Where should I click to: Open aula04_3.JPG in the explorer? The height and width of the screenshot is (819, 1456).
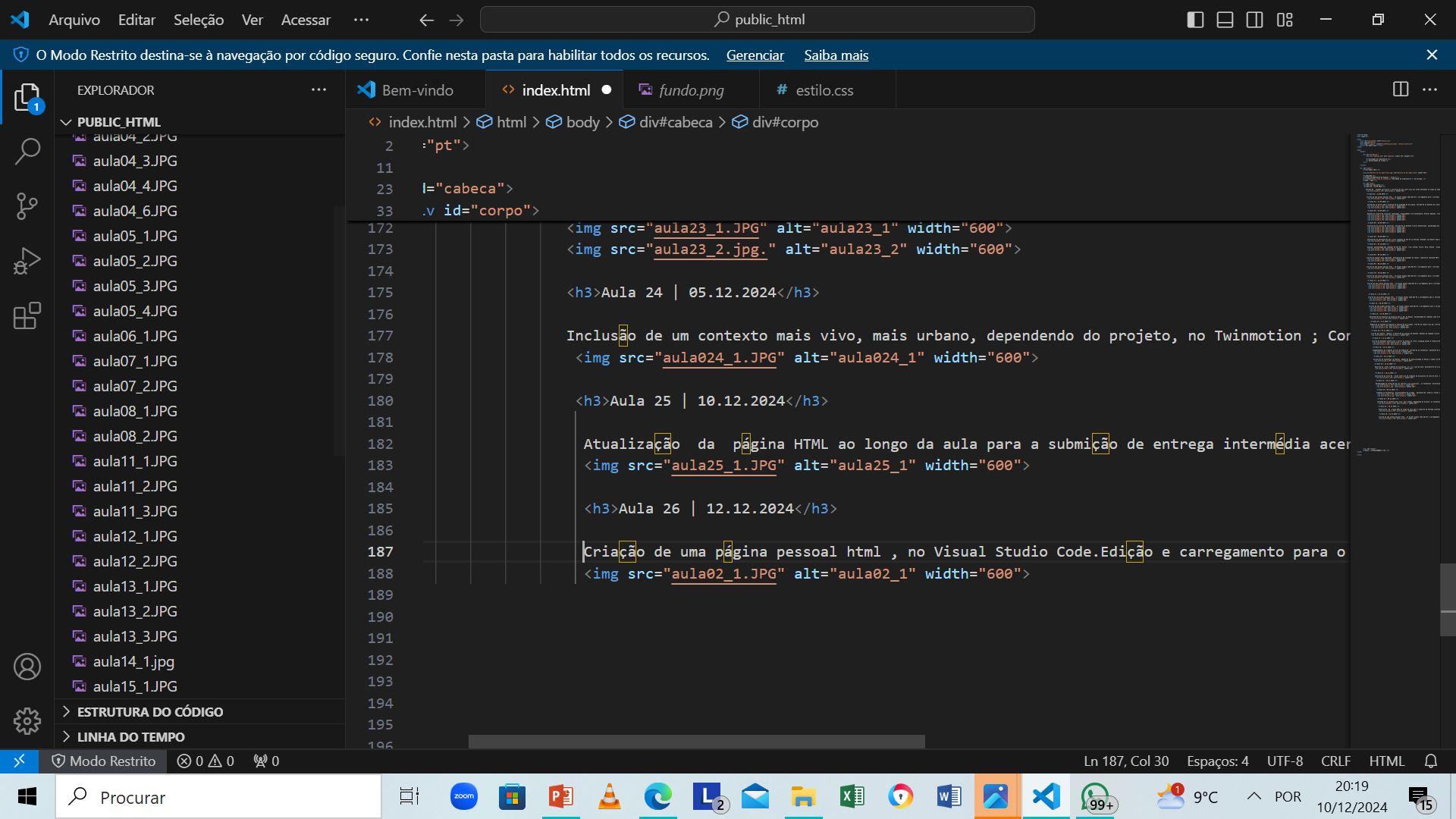tap(200, 161)
